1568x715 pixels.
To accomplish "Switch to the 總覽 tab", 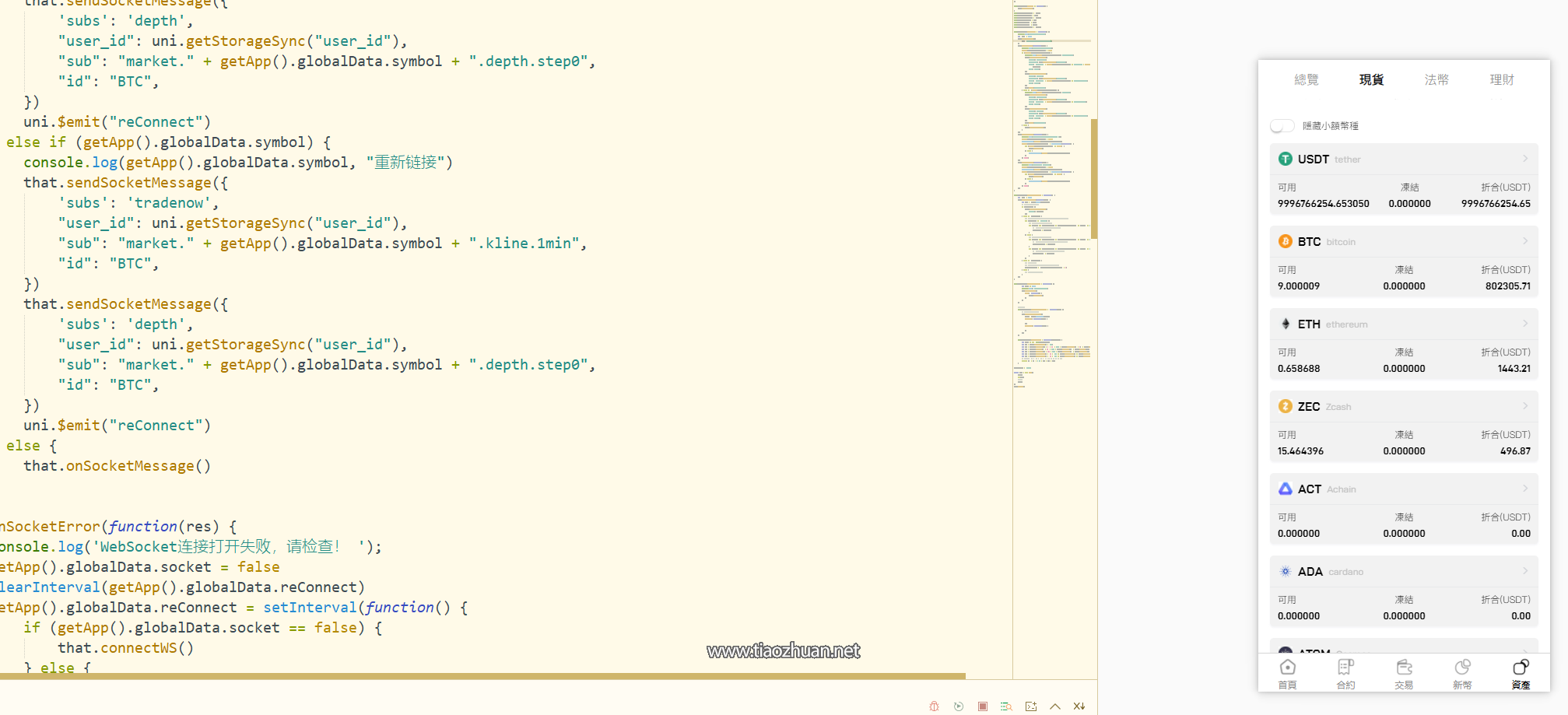I will (1306, 79).
